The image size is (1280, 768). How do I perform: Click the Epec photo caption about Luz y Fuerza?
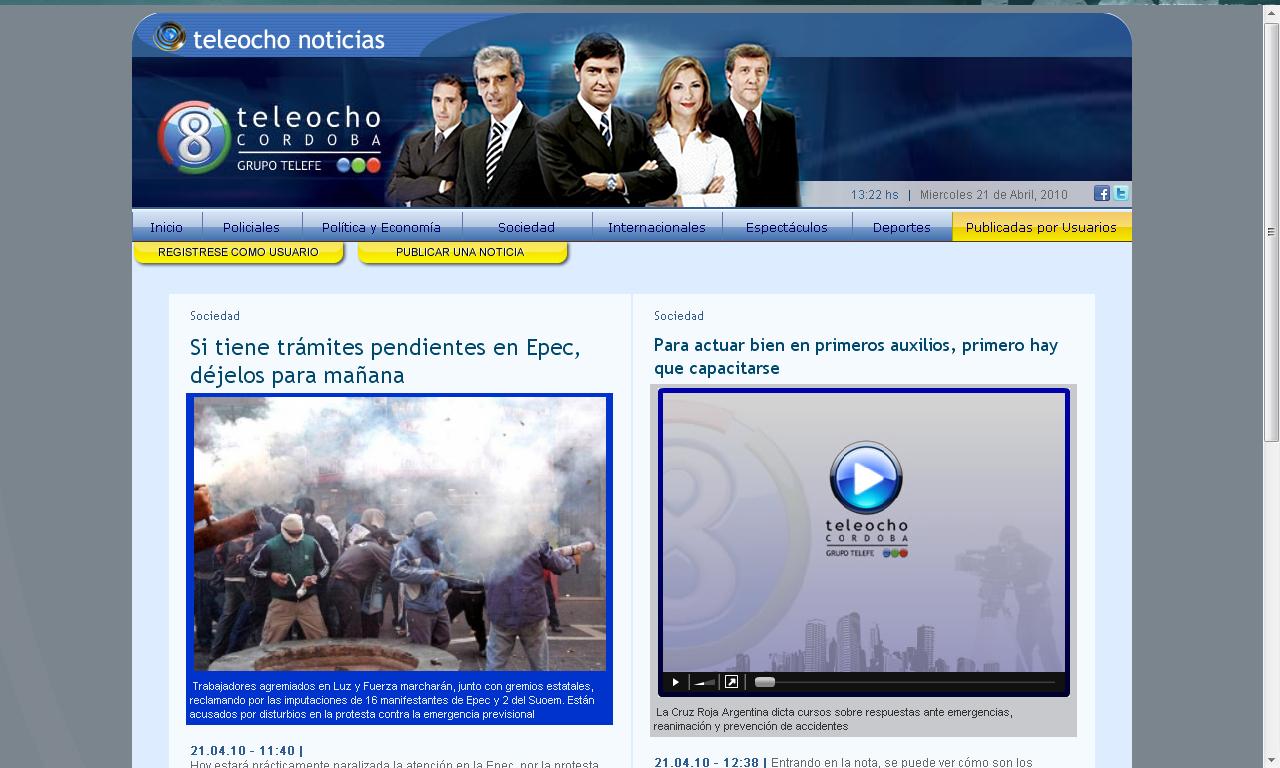pos(392,700)
